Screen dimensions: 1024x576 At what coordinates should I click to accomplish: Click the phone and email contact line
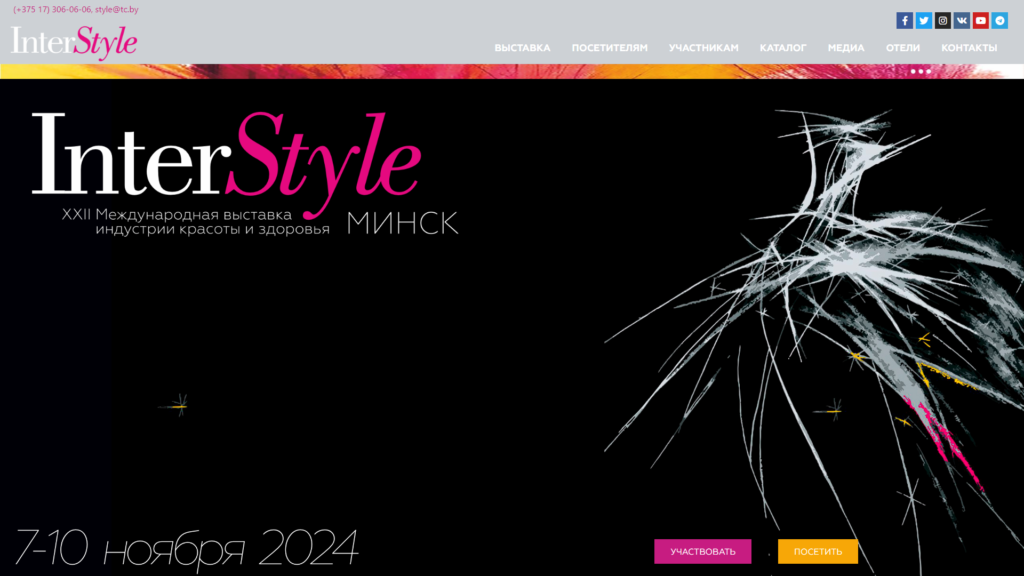[x=76, y=10]
